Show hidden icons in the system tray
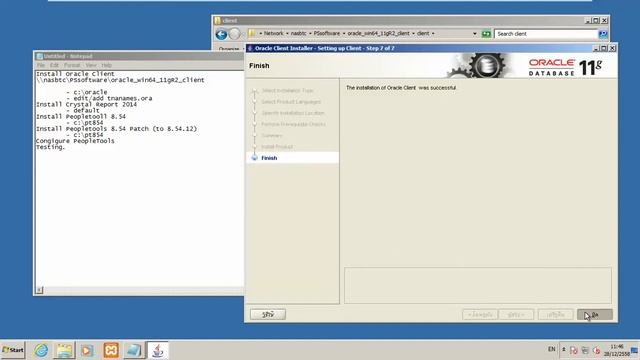The image size is (640, 360). [564, 349]
